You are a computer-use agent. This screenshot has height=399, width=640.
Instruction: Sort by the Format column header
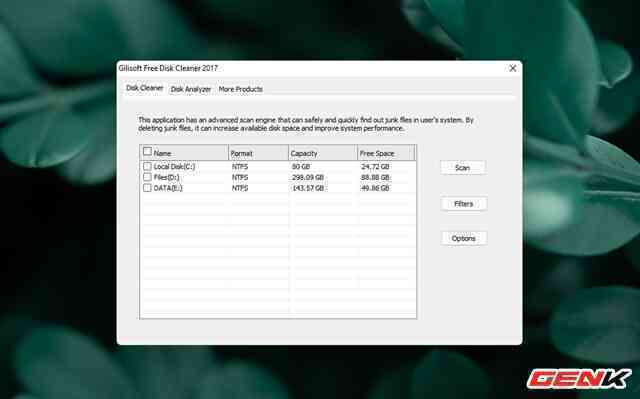tap(258, 153)
